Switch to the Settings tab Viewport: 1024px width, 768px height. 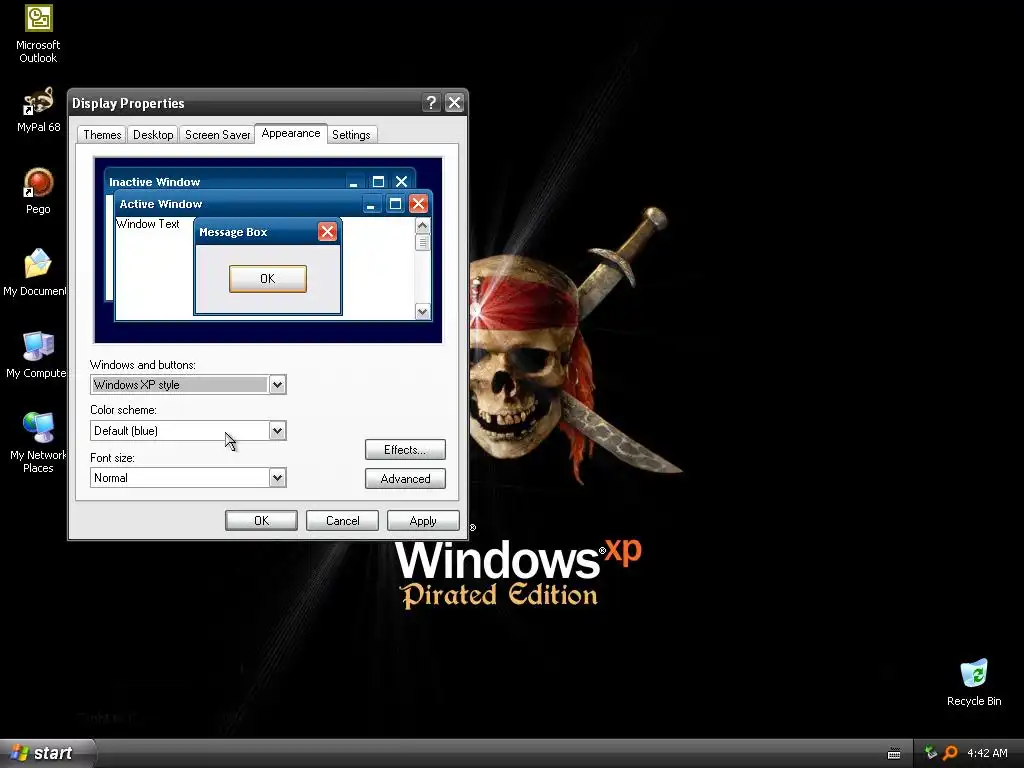pyautogui.click(x=351, y=135)
